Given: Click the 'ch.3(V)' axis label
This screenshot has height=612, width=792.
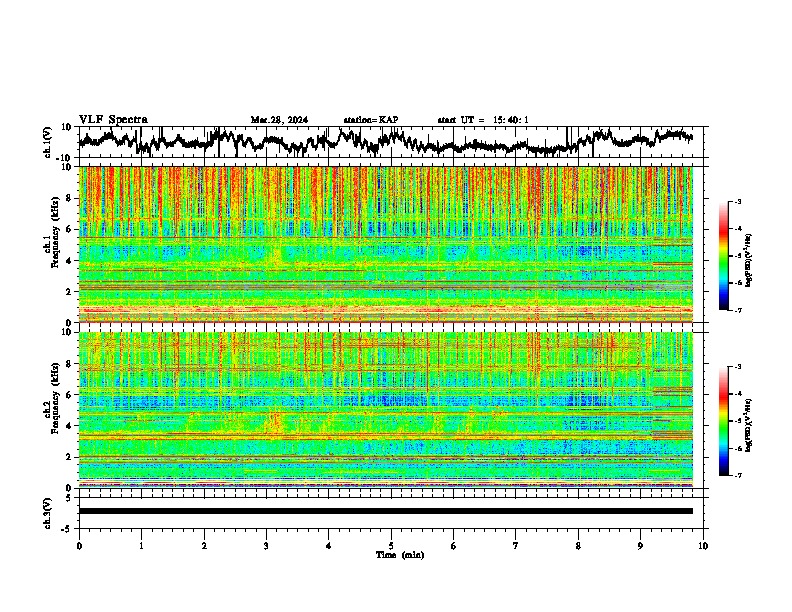Looking at the screenshot, I should (48, 513).
